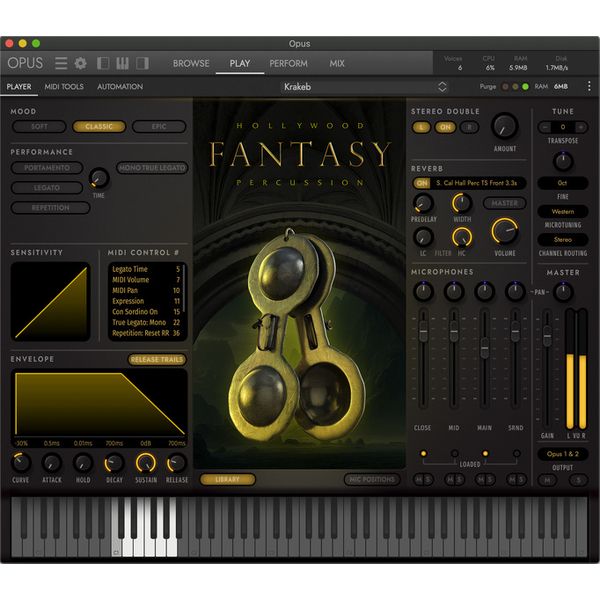
Task: Switch to the Play tab
Action: (240, 64)
